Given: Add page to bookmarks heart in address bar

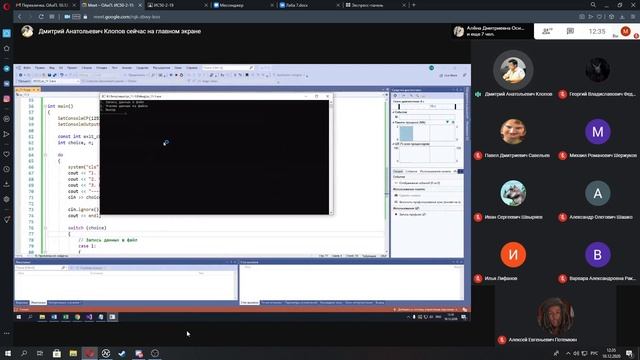Looking at the screenshot, I should coord(600,17).
